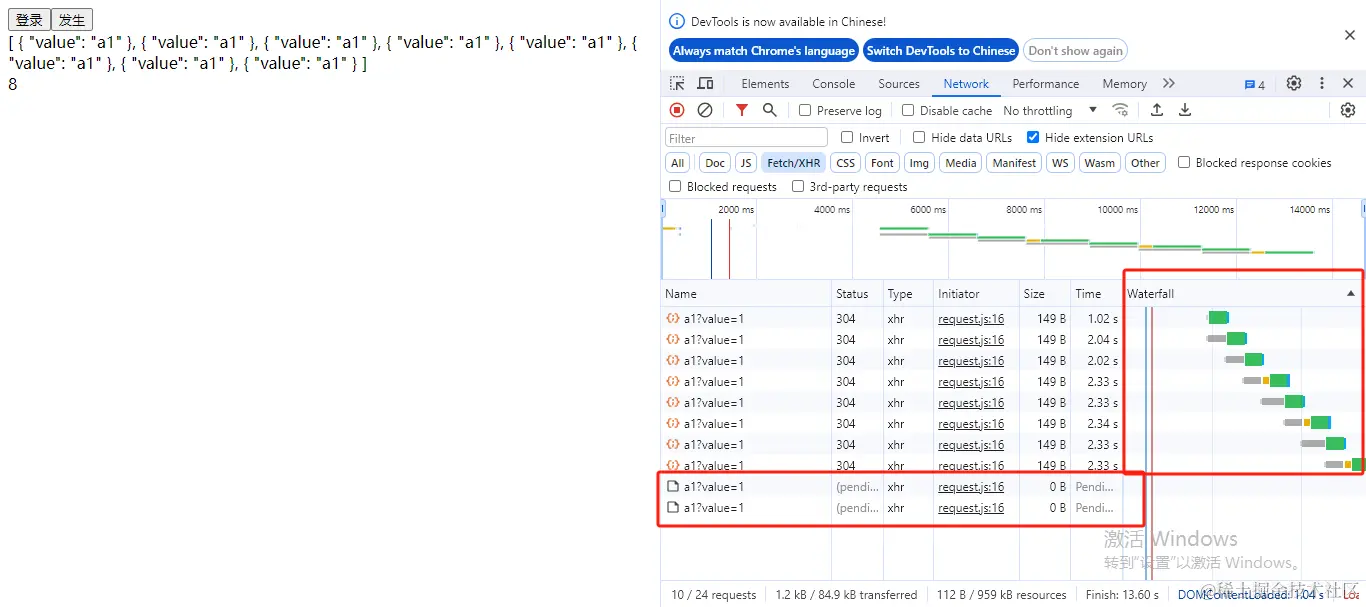Switch to the Elements tab
This screenshot has width=1366, height=607.
[x=765, y=84]
